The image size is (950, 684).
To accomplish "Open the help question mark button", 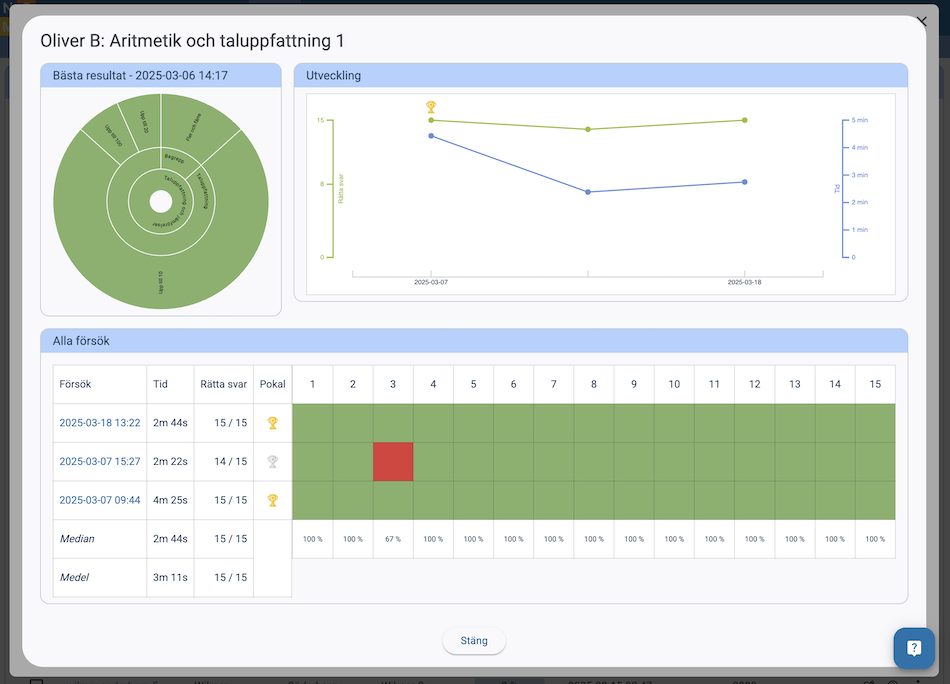I will 913,648.
